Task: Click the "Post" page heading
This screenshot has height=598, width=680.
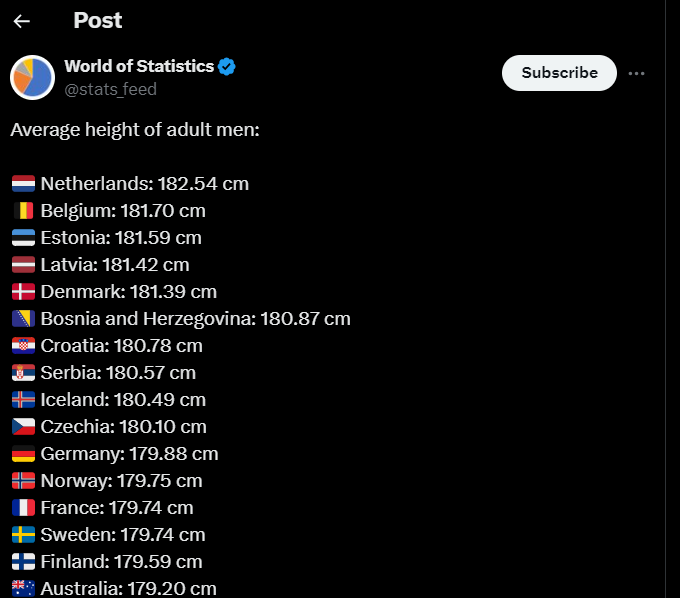Action: [x=98, y=21]
